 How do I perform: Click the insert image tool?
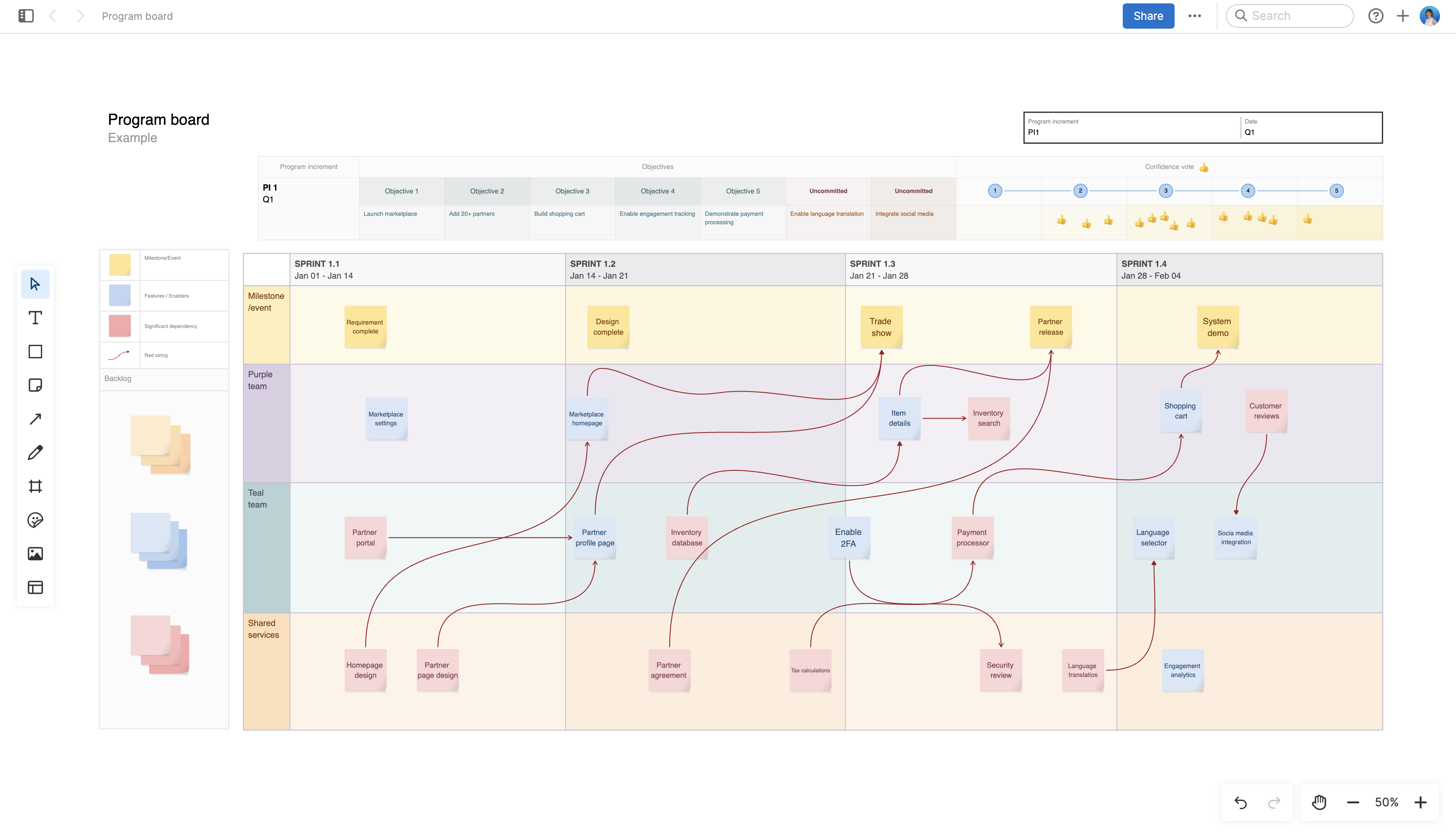(35, 554)
